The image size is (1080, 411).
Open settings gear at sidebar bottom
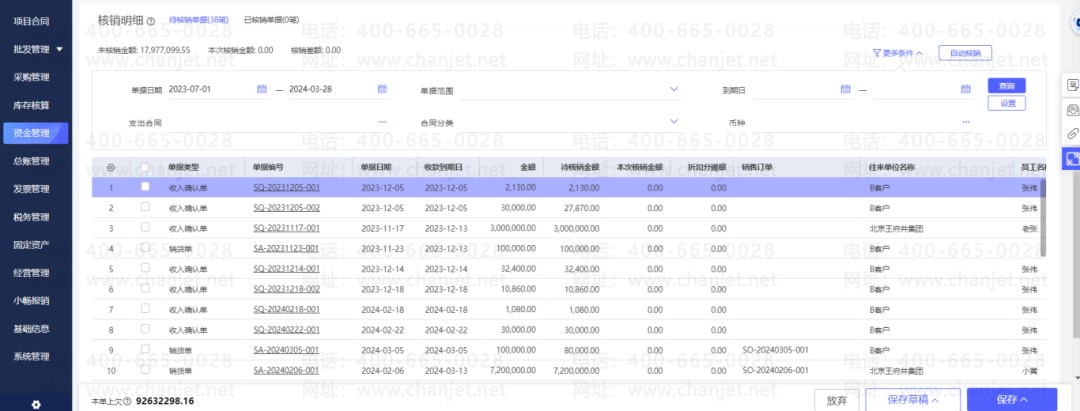(36, 403)
